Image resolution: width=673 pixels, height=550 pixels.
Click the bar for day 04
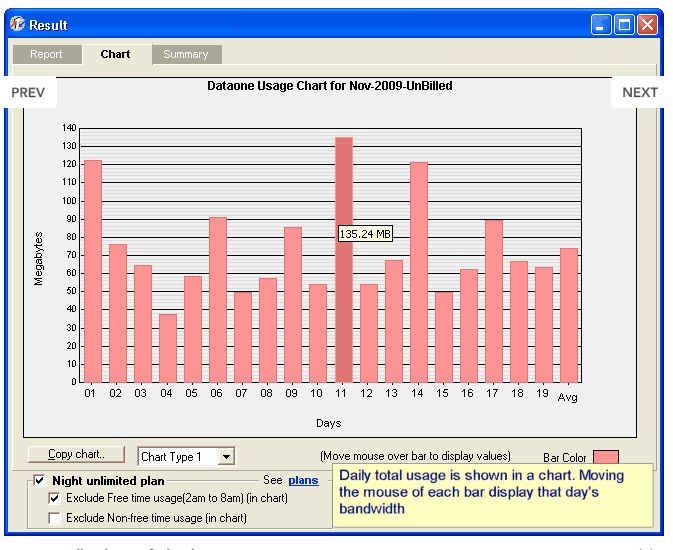tap(168, 348)
